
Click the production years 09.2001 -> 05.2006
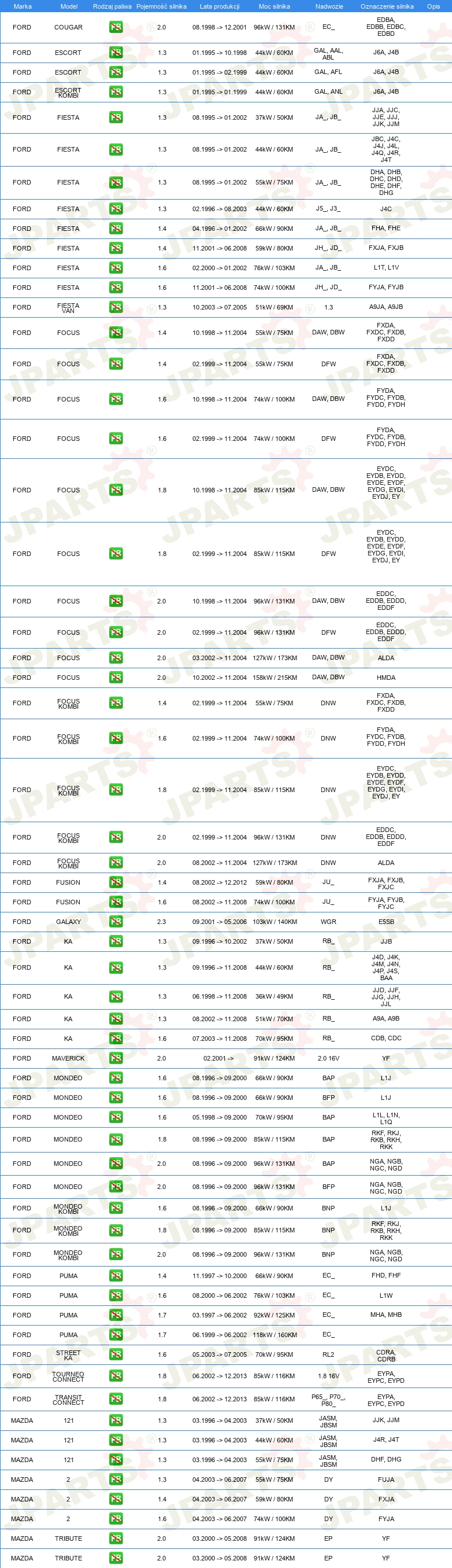point(220,922)
